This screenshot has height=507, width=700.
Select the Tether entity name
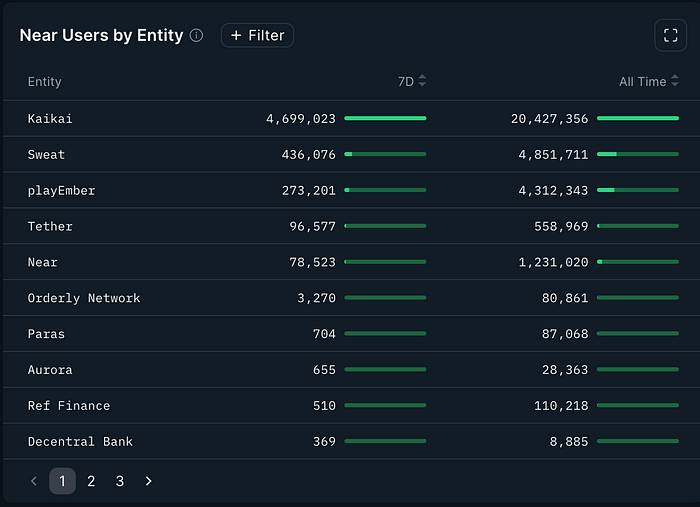[50, 226]
